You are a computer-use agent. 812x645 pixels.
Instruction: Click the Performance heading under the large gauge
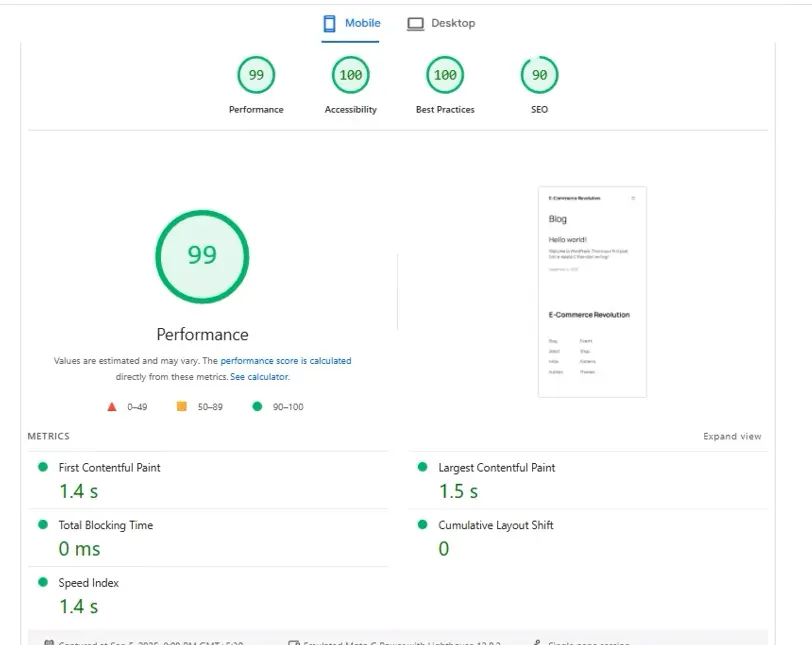pos(202,334)
